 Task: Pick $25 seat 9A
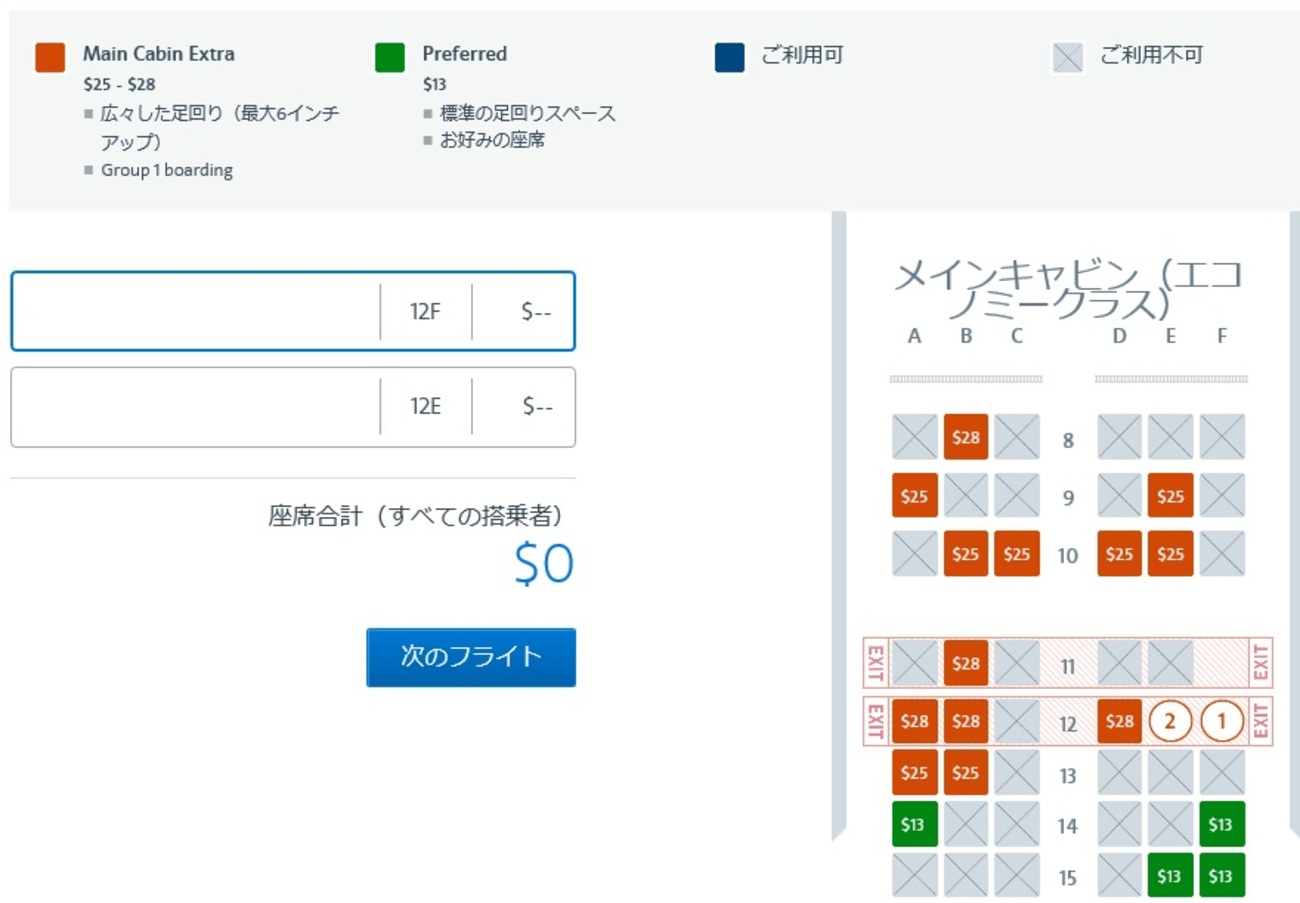(914, 495)
